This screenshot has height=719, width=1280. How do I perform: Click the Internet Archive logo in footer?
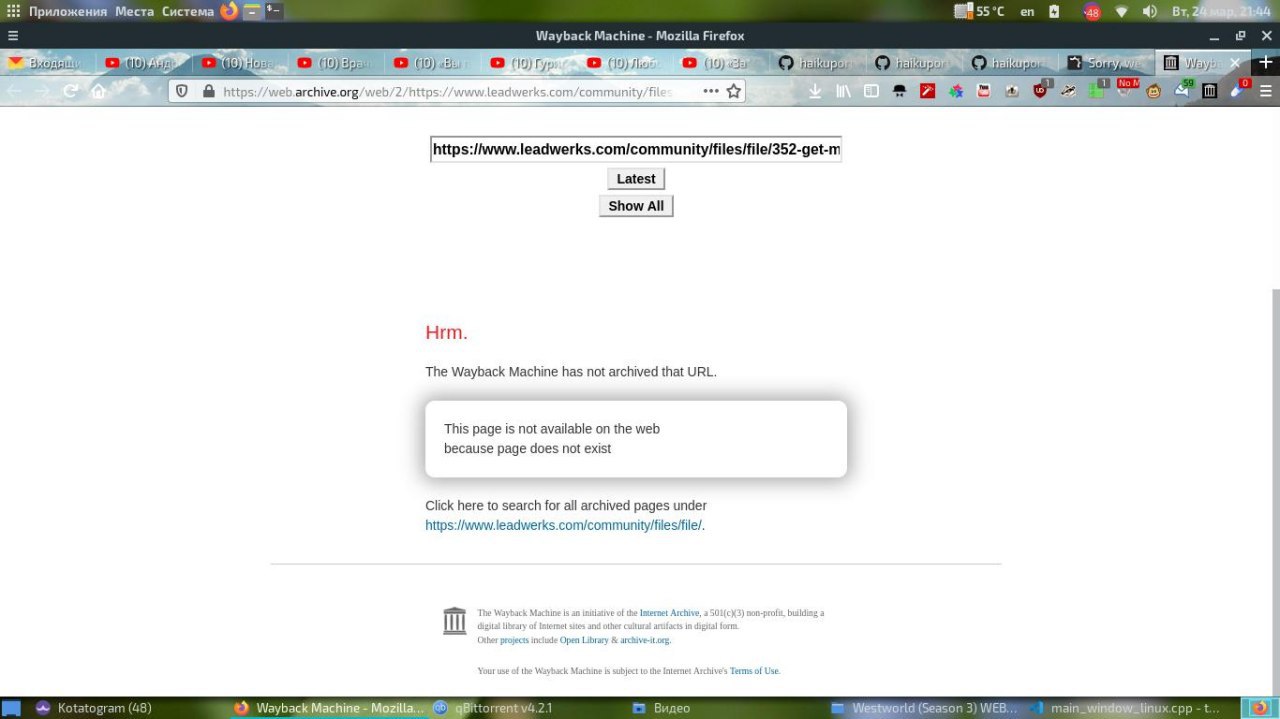pos(454,621)
